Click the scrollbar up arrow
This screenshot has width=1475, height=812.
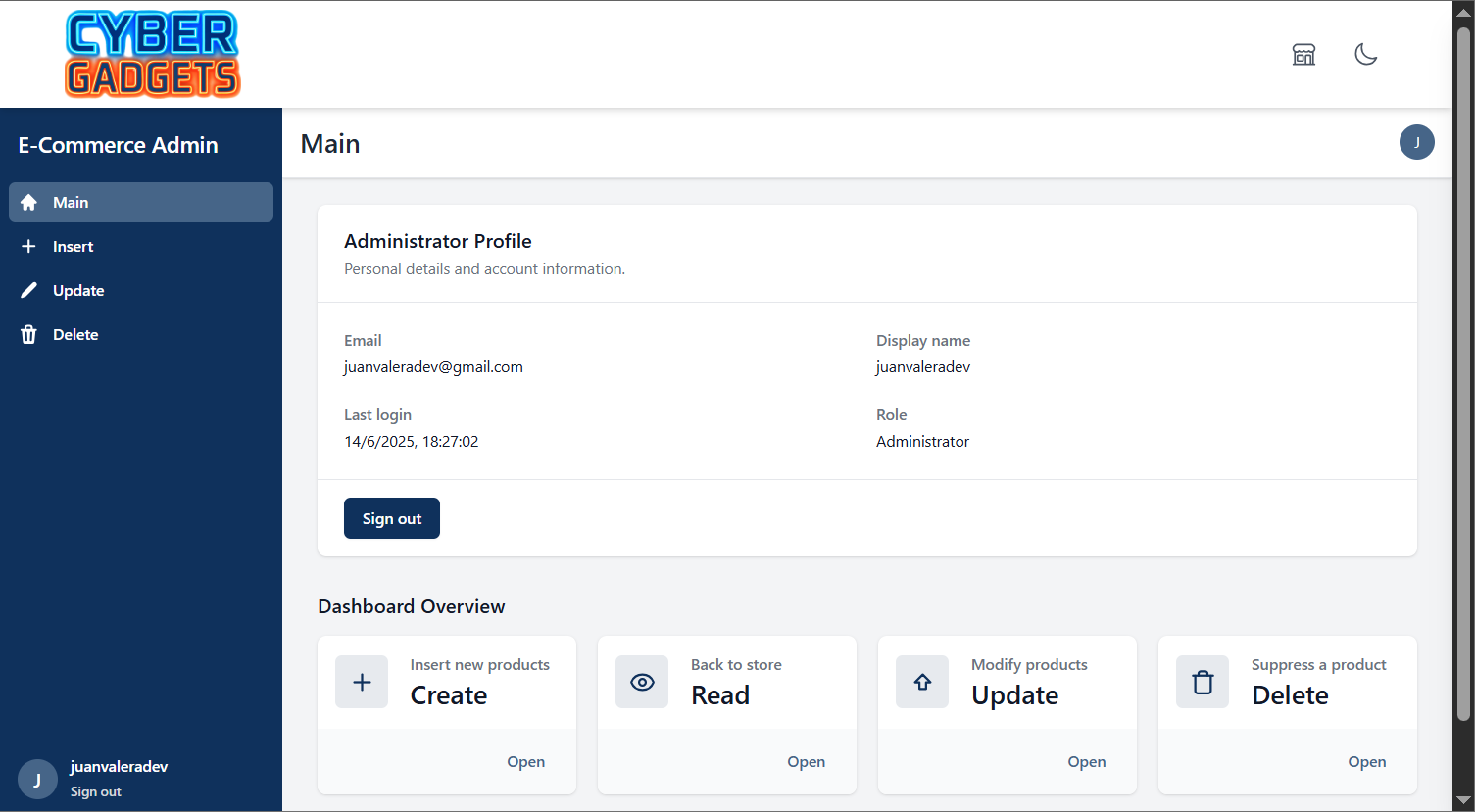(1464, 11)
